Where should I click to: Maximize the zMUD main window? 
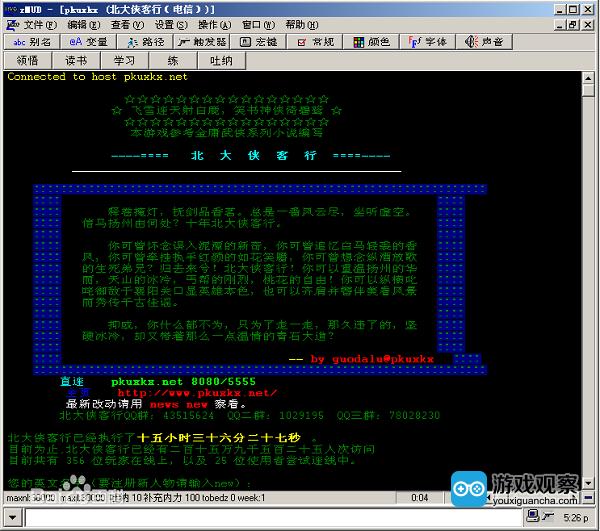tap(573, 9)
